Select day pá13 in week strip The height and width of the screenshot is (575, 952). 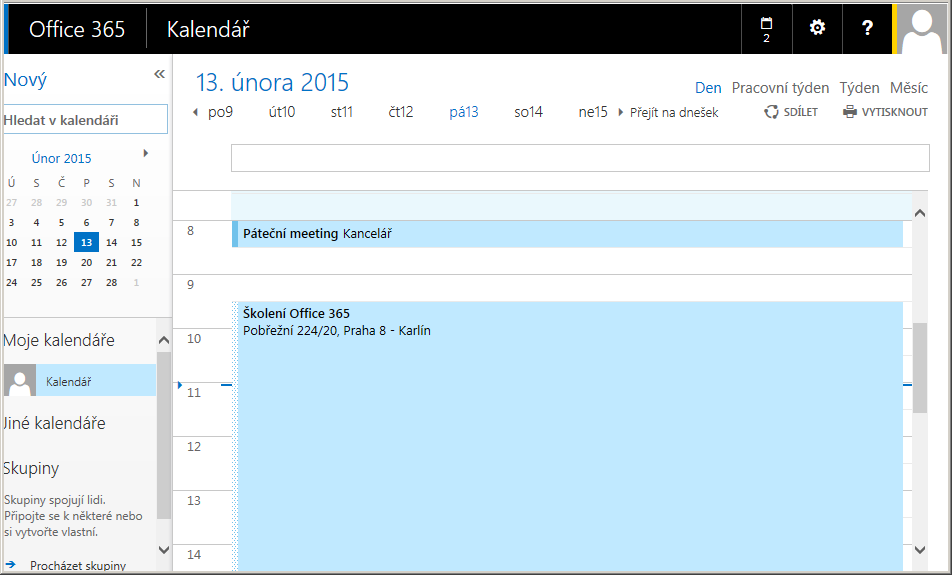pyautogui.click(x=464, y=112)
